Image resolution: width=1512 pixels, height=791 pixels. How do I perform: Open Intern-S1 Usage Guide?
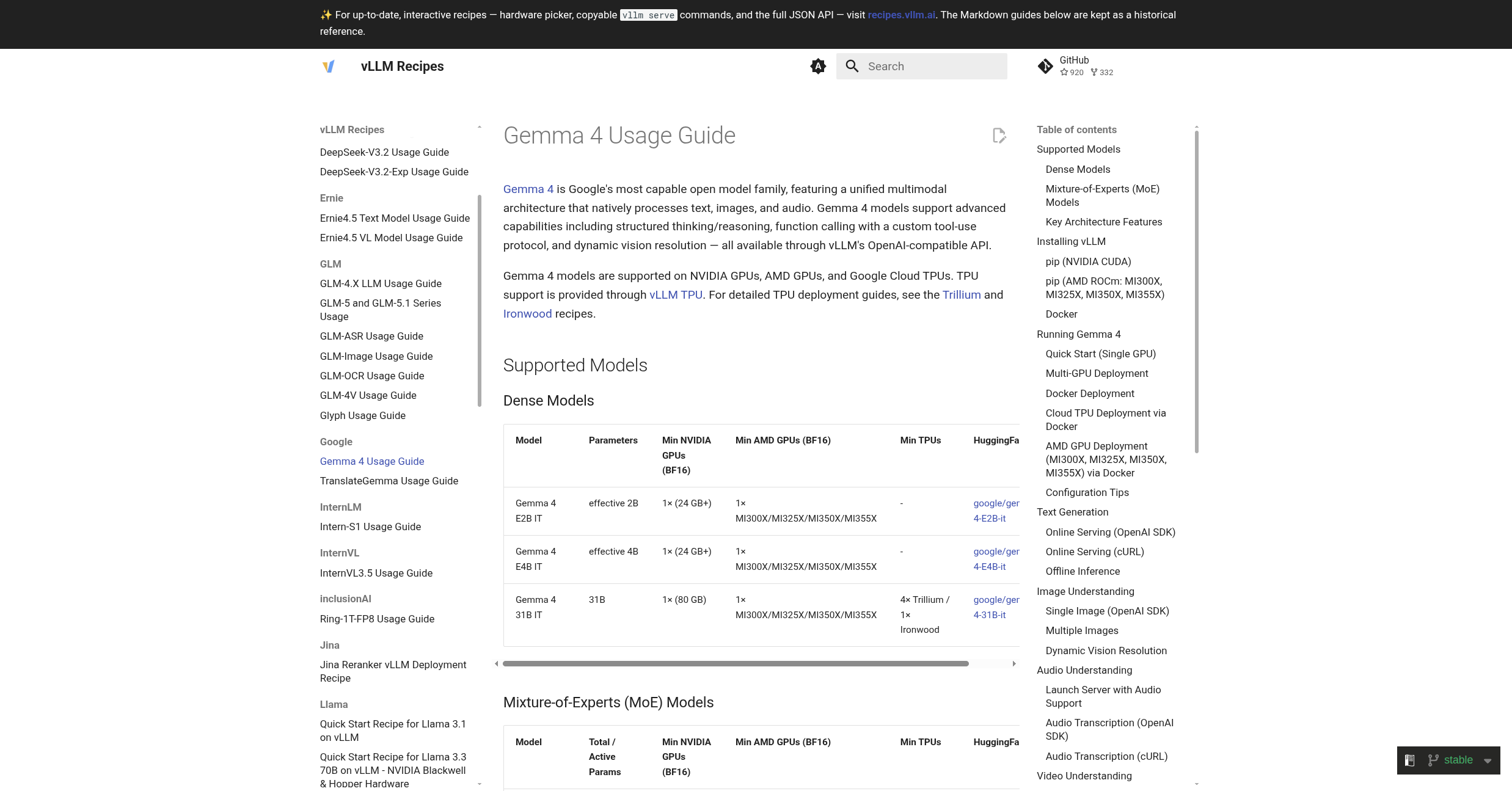[370, 527]
